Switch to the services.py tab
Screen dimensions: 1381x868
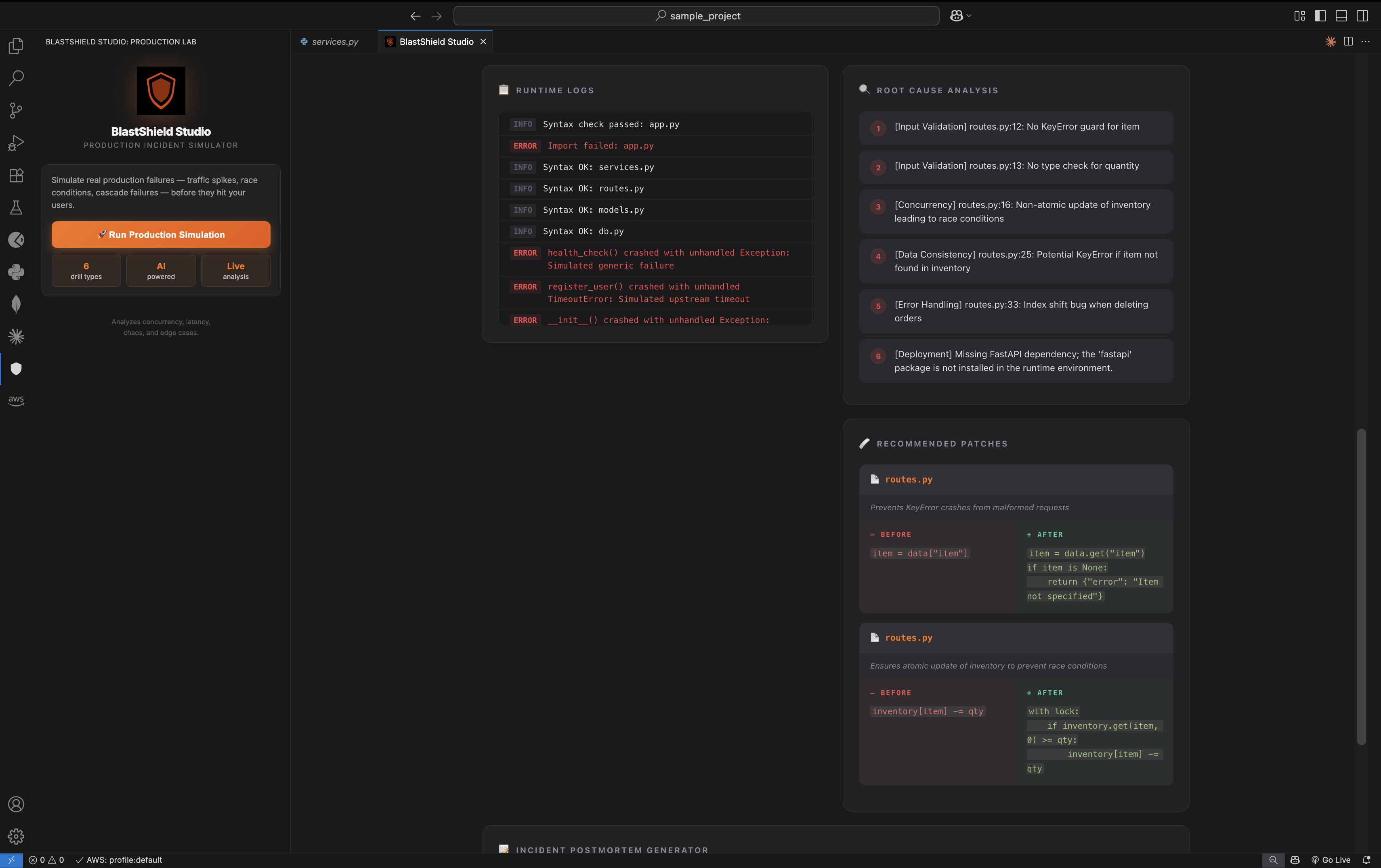(334, 42)
